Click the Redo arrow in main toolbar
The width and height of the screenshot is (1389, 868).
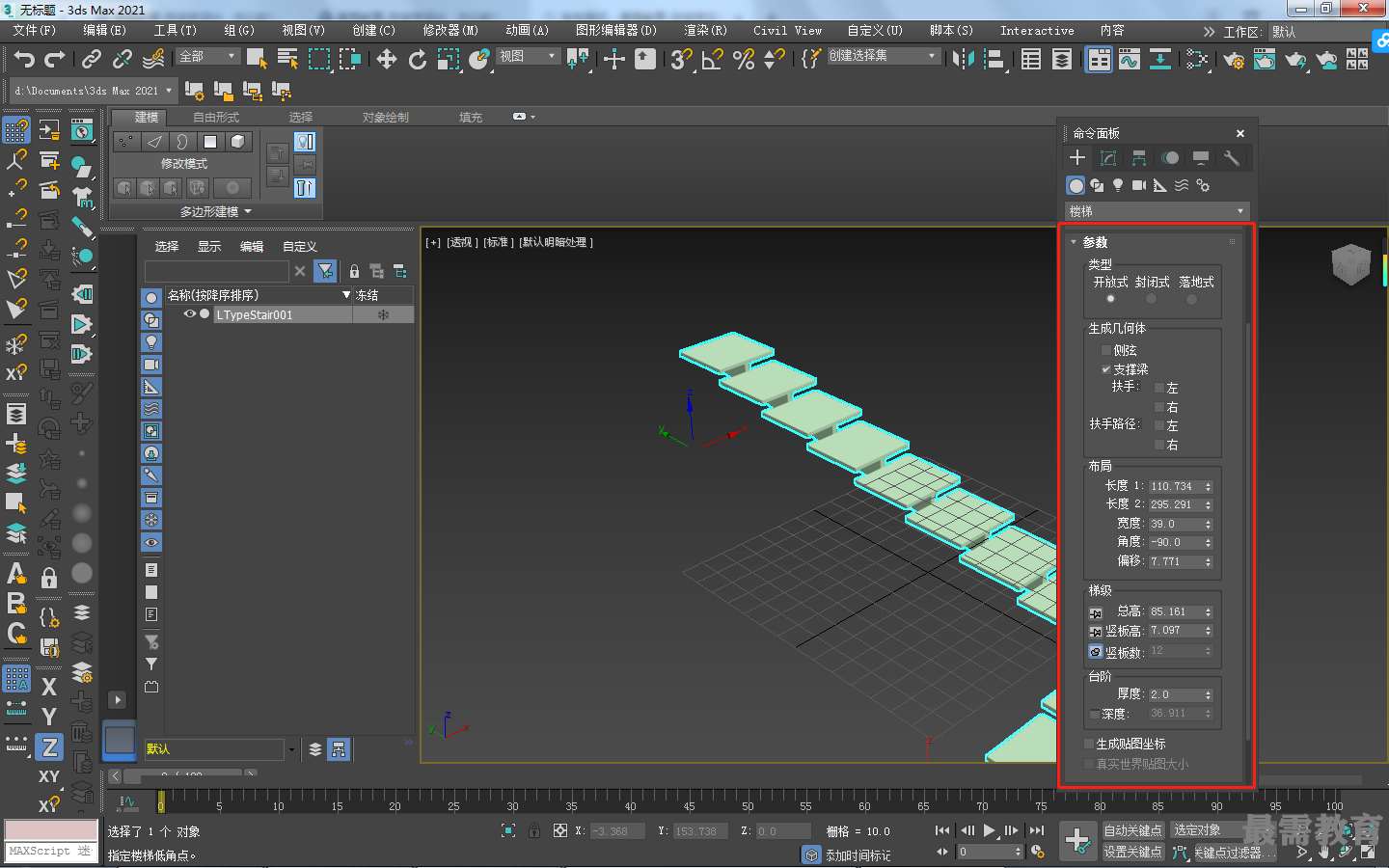click(x=55, y=60)
